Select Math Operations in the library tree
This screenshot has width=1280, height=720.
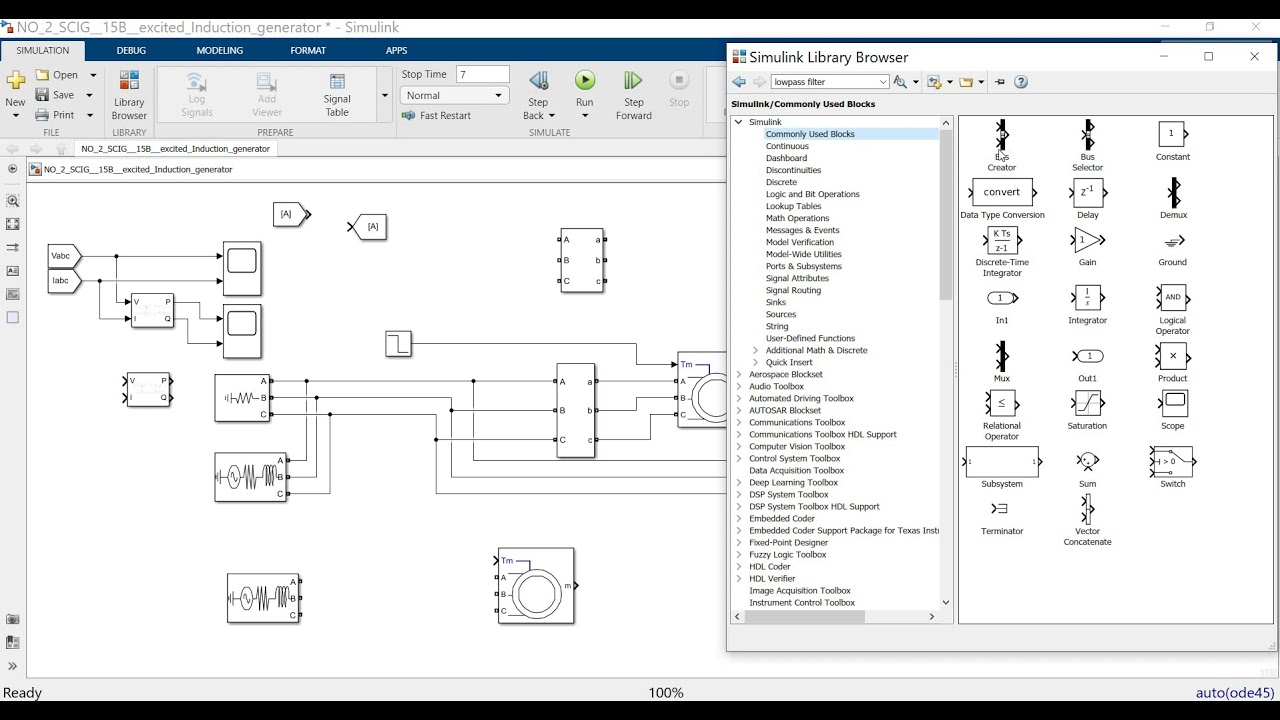pyautogui.click(x=797, y=218)
